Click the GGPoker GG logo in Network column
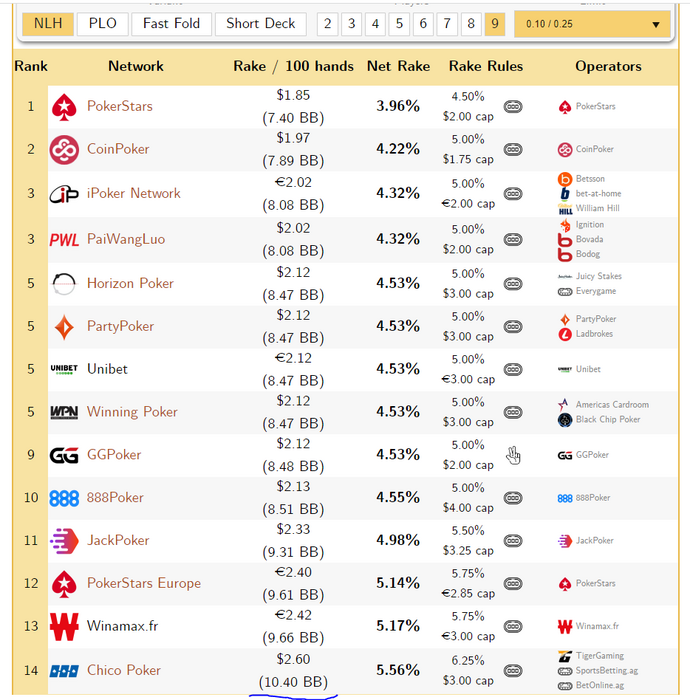Viewport: 690px width, 700px height. tap(63, 455)
